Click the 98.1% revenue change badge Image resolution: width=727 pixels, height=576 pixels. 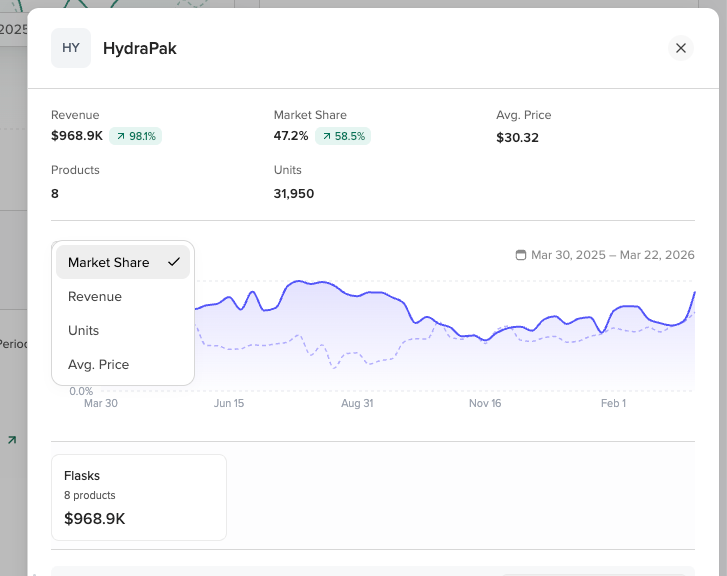(135, 136)
